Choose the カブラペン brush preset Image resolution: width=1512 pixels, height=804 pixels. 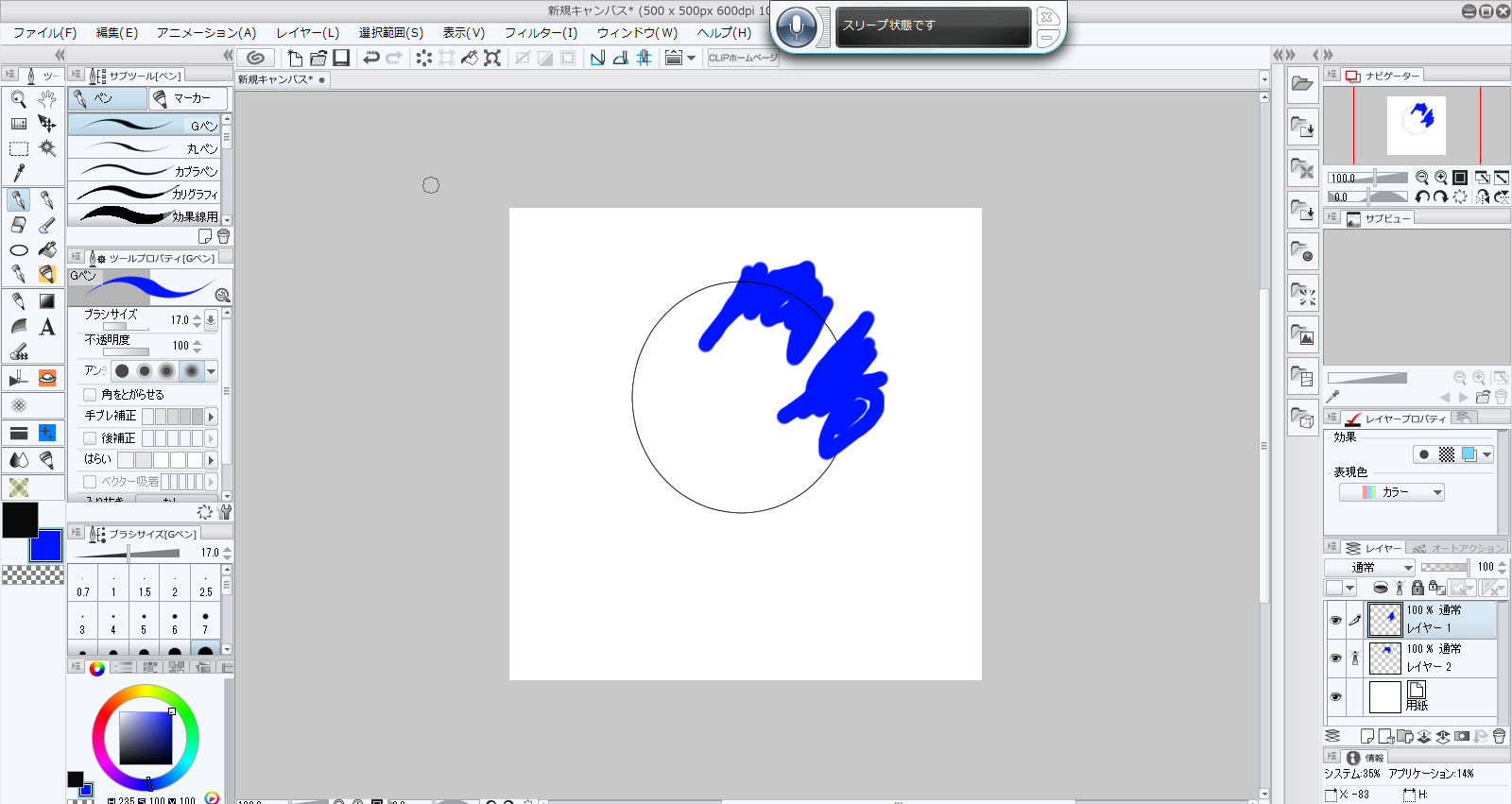tap(145, 171)
